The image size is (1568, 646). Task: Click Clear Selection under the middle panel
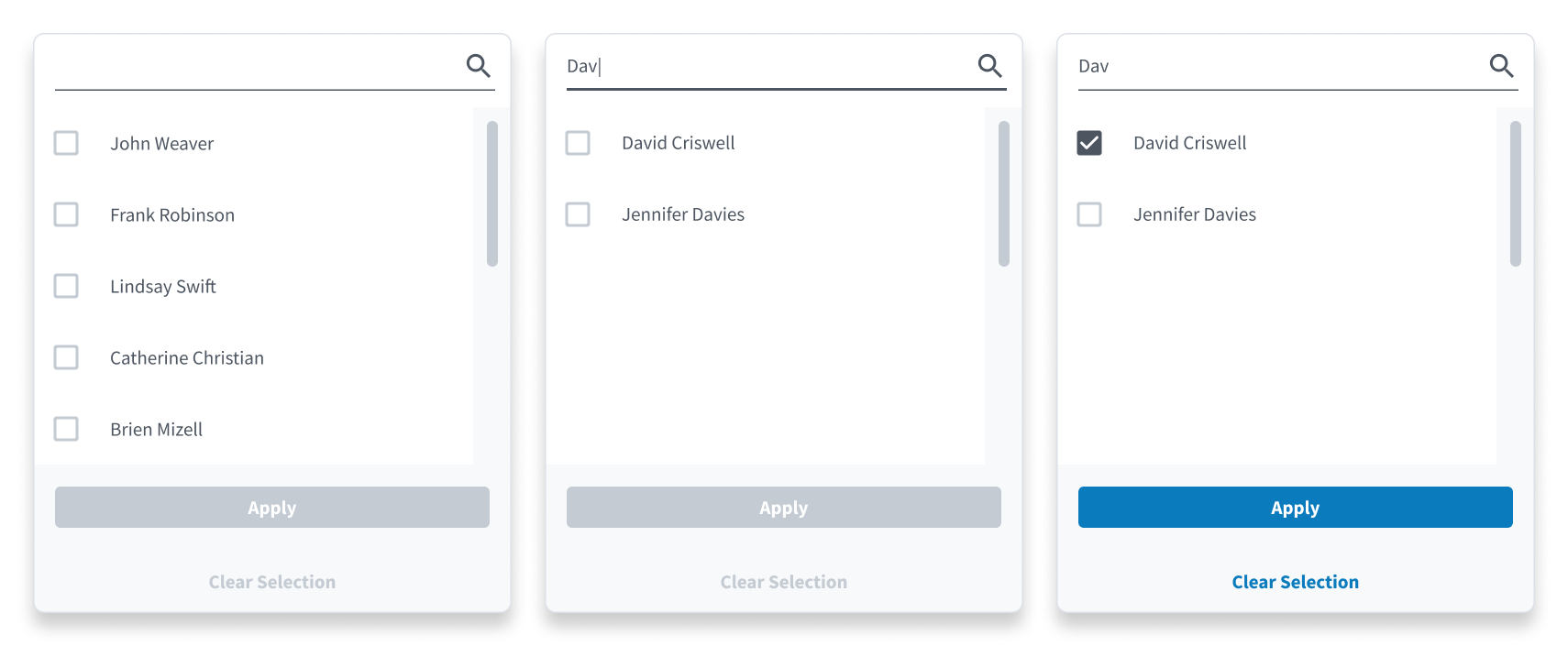click(783, 581)
